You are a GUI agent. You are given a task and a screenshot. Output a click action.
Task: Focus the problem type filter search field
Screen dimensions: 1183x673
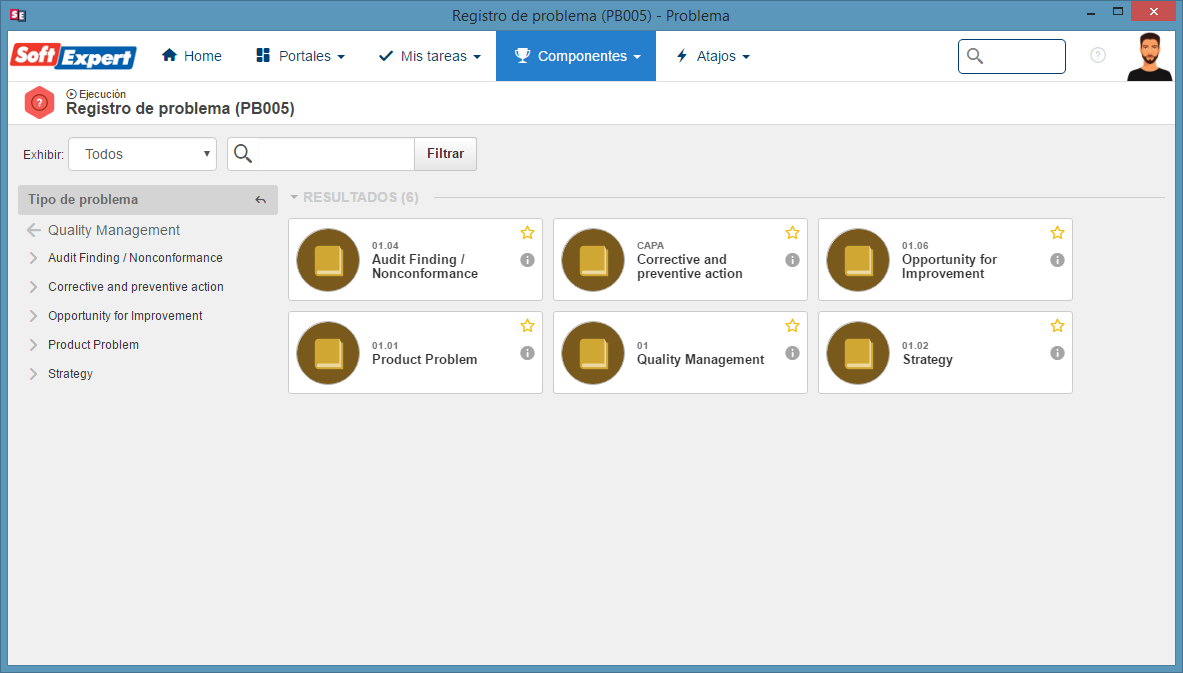[336, 154]
